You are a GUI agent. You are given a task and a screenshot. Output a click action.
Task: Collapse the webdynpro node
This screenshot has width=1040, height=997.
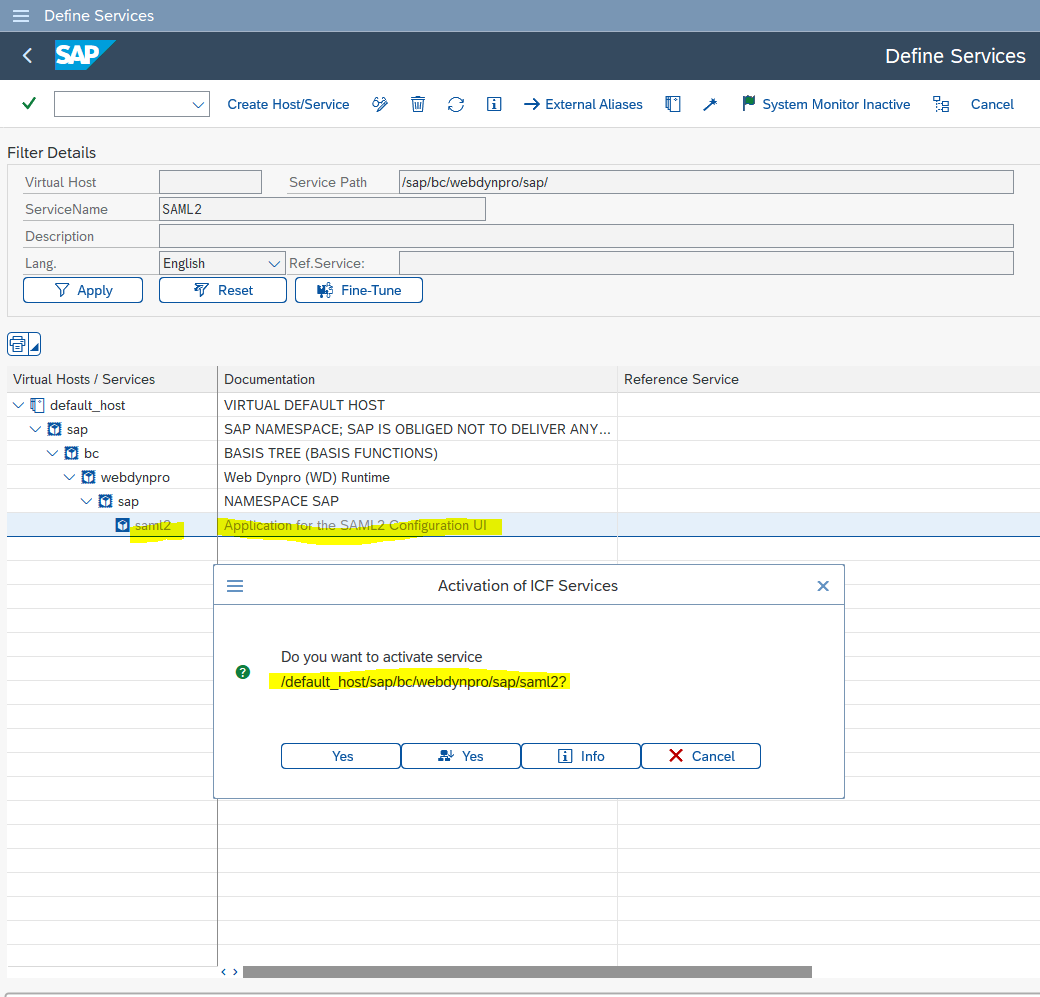tap(69, 477)
